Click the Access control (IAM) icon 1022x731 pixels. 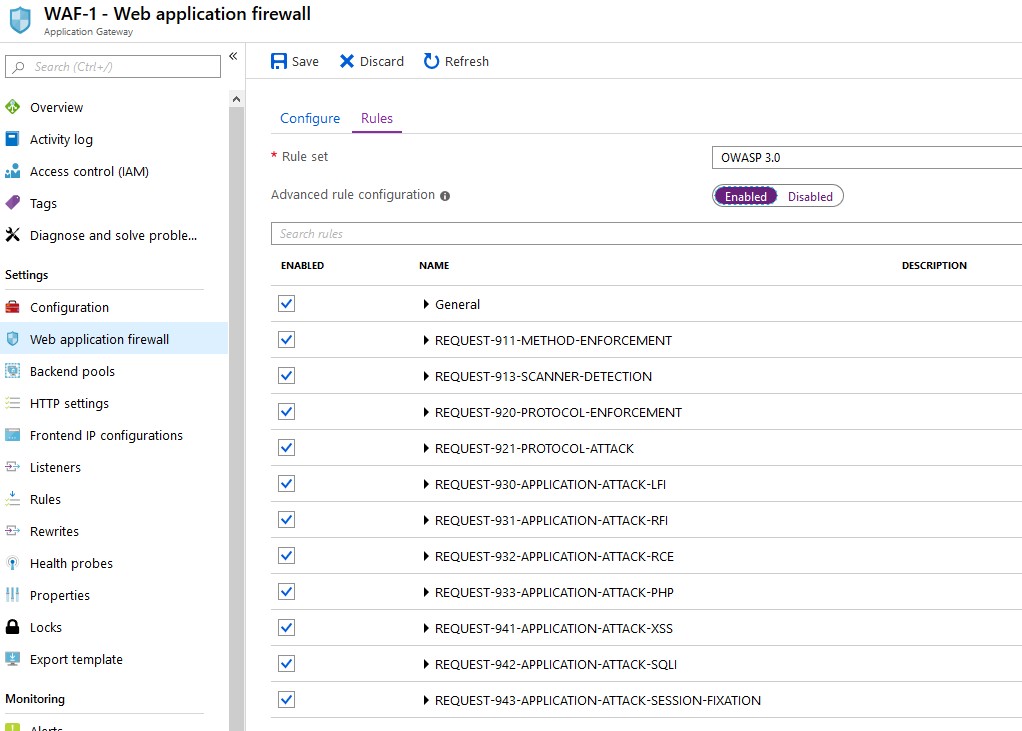tap(12, 171)
